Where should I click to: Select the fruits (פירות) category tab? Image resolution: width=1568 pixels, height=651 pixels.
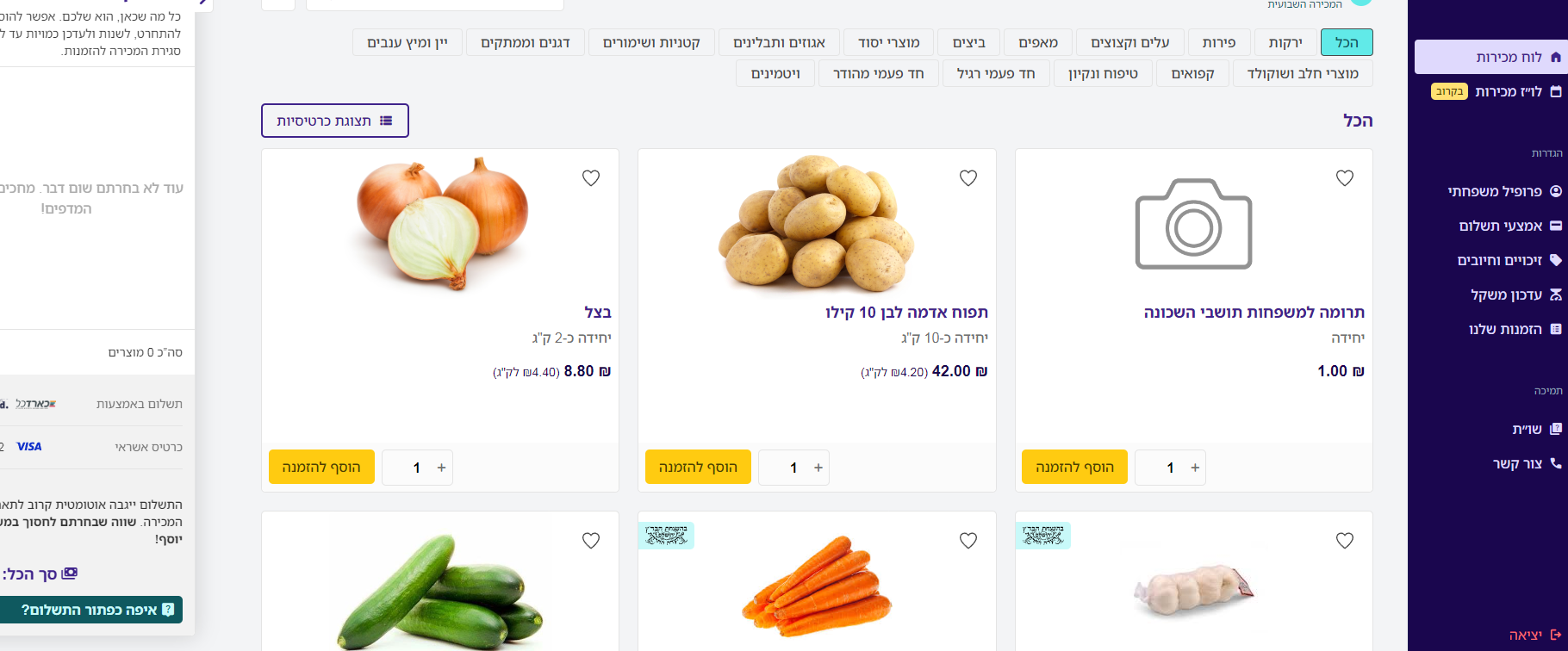coord(1219,42)
